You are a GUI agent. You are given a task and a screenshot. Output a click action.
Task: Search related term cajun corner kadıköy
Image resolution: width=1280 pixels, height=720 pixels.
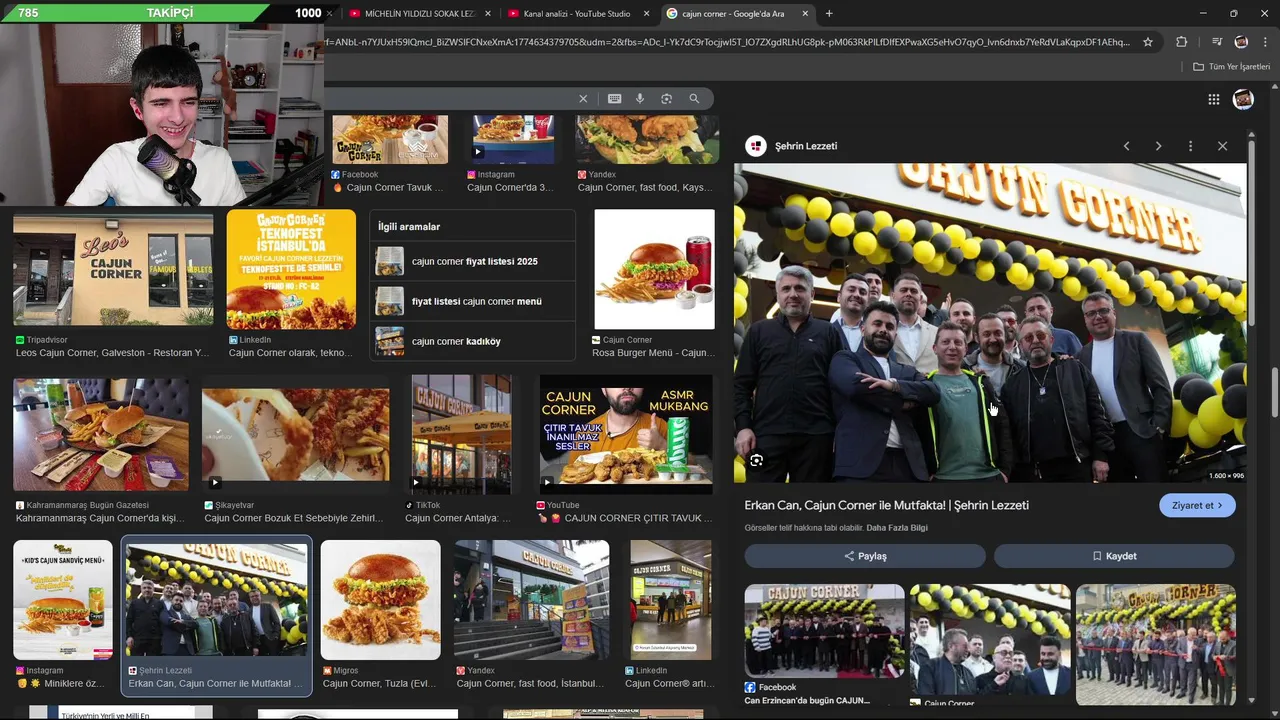[473, 341]
